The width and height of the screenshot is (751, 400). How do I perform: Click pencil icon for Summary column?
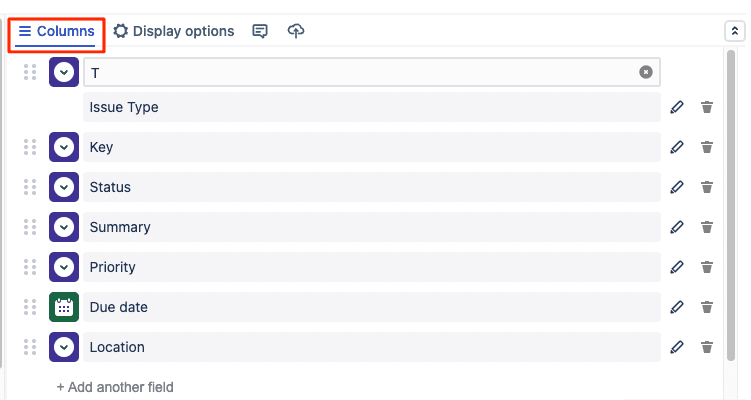[x=677, y=227]
